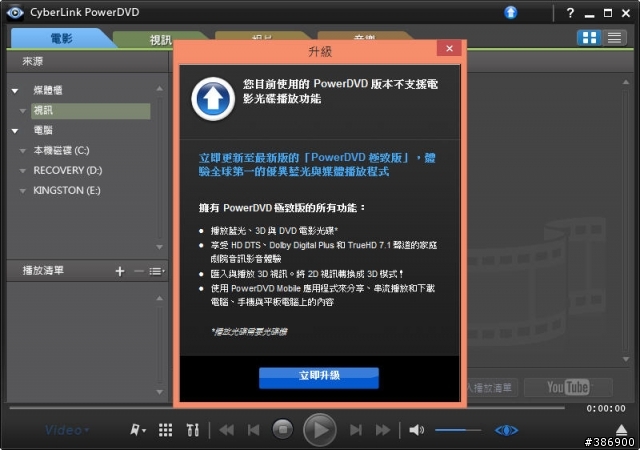
Task: Collapse the 媒體櫃 media library node
Action: [x=15, y=91]
